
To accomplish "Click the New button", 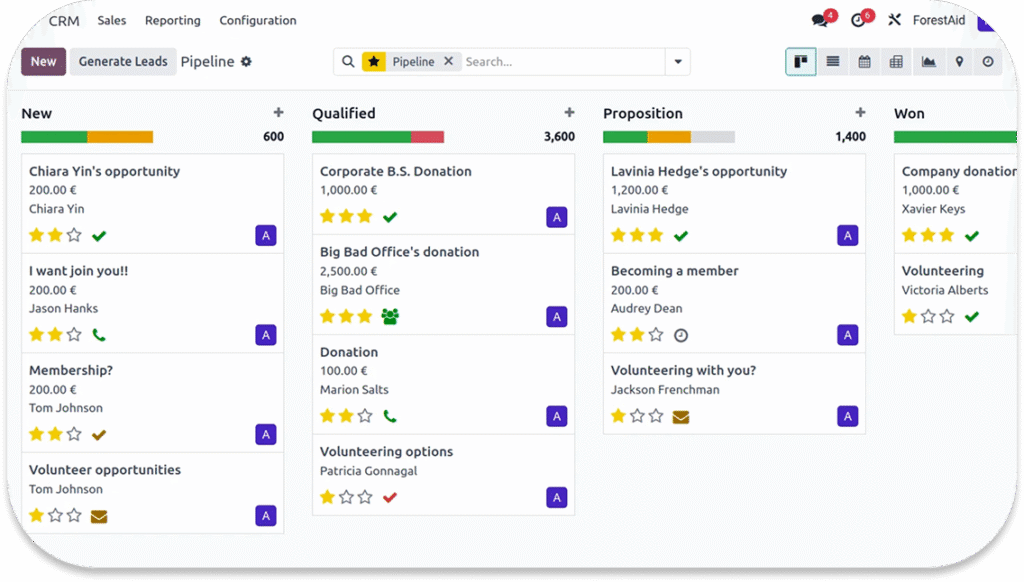I will pos(43,62).
